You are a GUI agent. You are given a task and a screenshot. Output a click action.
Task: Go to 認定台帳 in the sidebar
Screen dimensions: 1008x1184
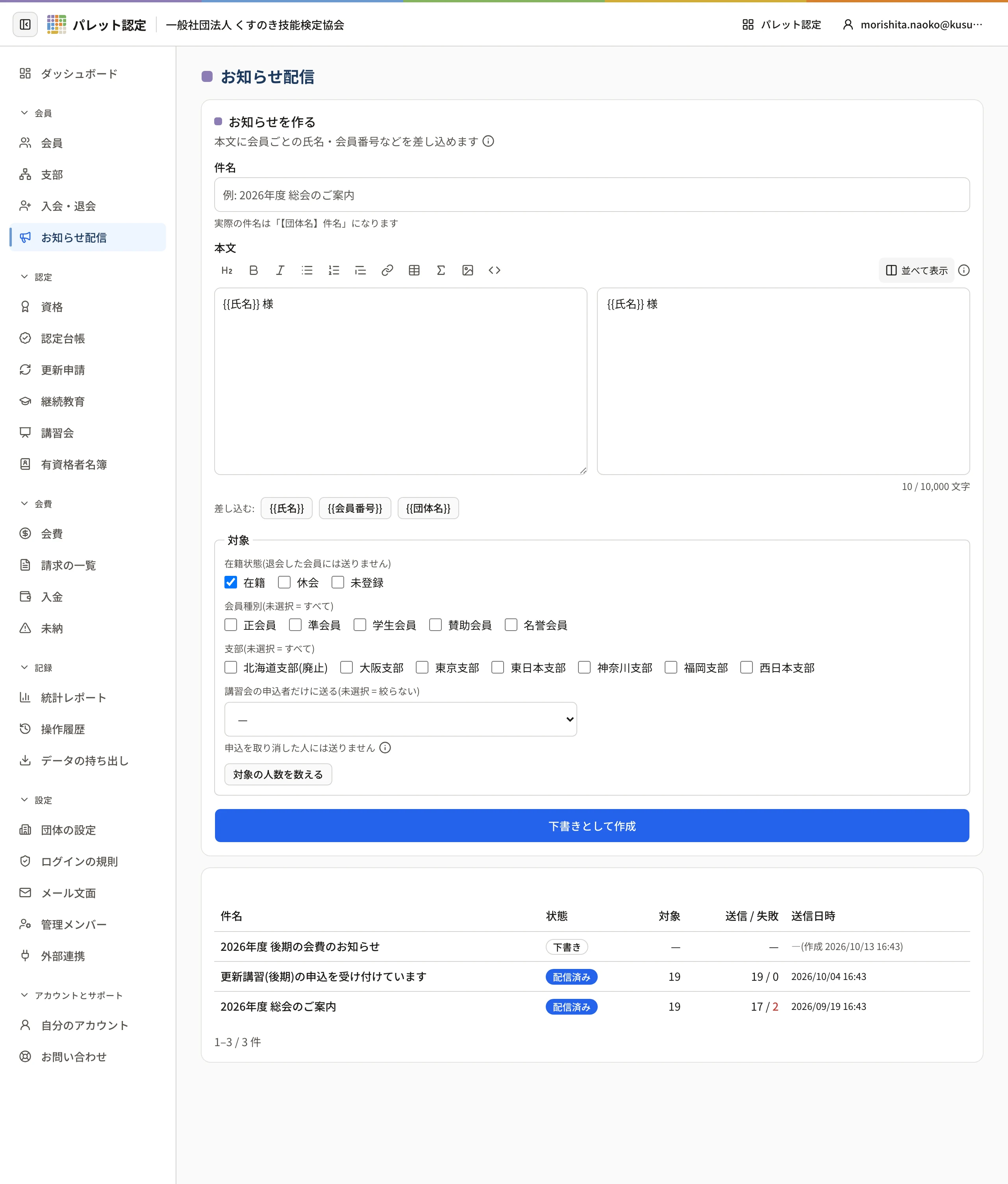88,338
